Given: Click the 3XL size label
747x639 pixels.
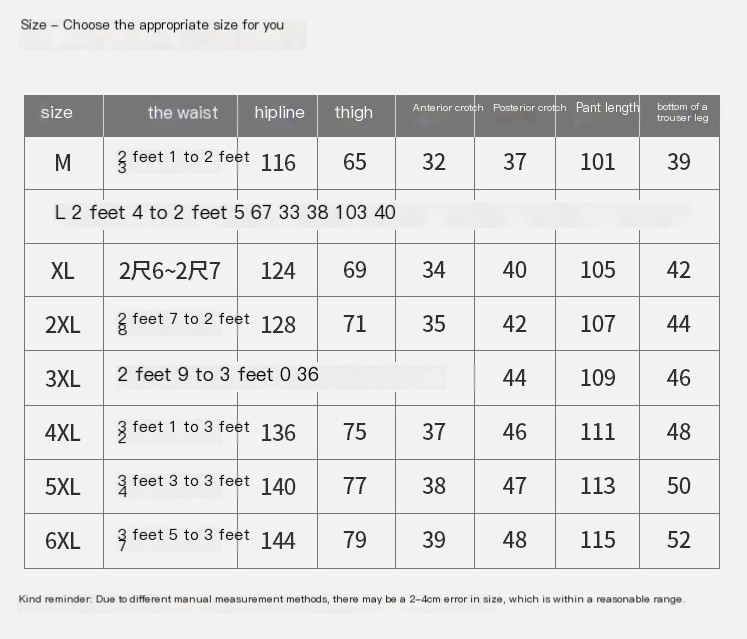Looking at the screenshot, I should pyautogui.click(x=63, y=379).
